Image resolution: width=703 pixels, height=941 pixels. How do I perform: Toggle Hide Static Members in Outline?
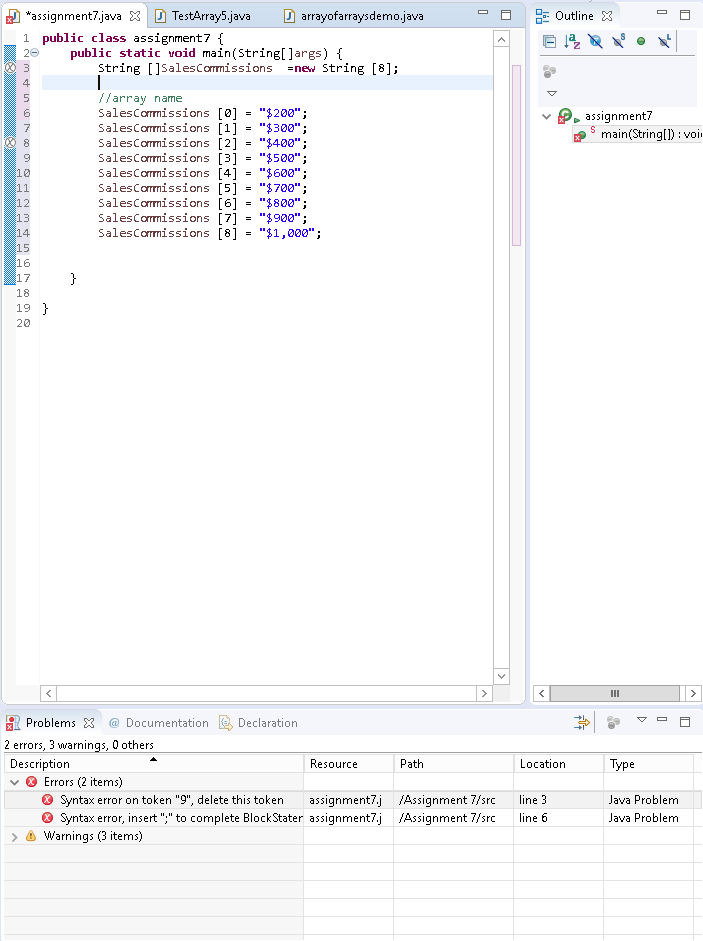(x=618, y=41)
